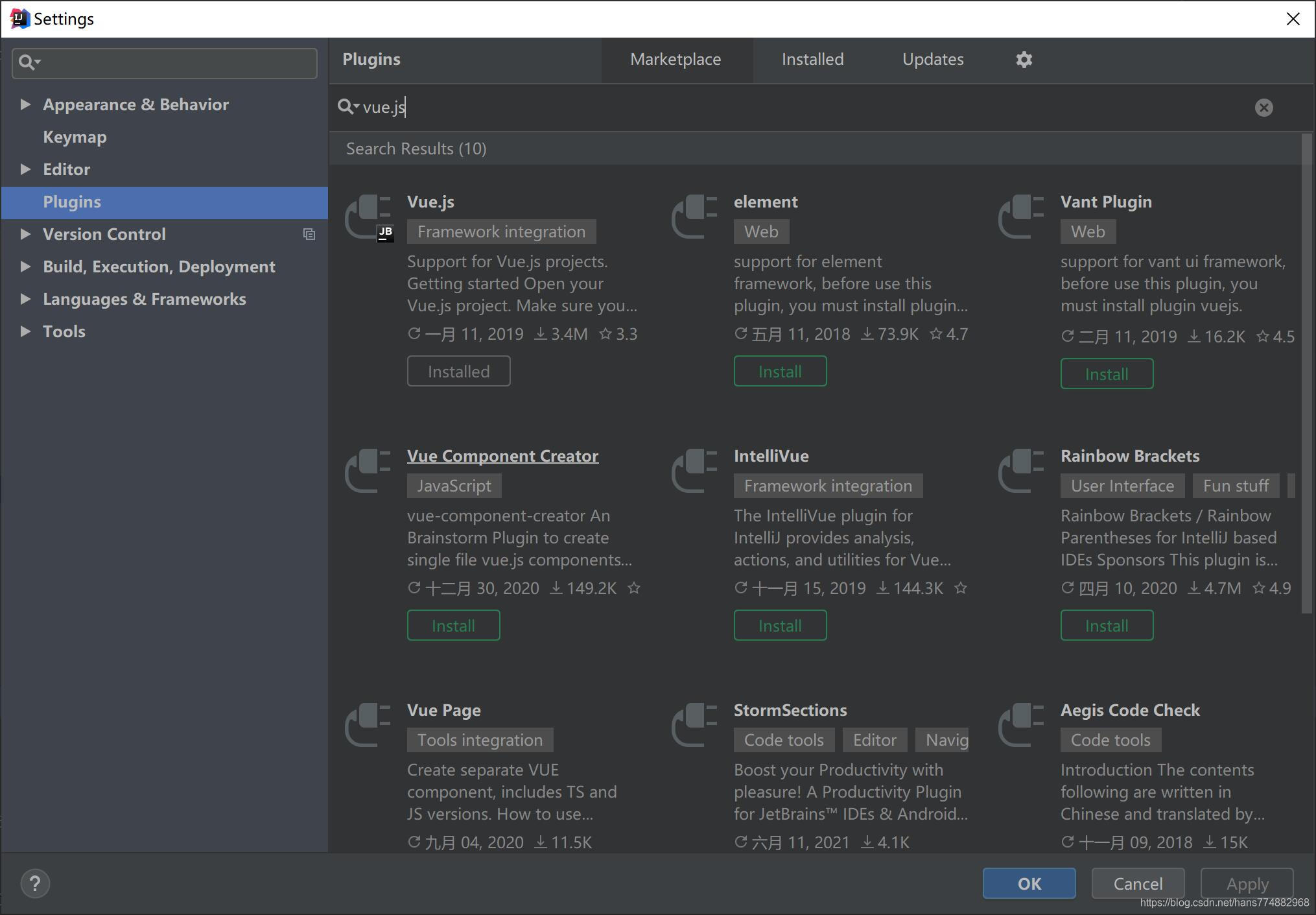The width and height of the screenshot is (1316, 915).
Task: Install the Vant Plugin
Action: [1107, 374]
